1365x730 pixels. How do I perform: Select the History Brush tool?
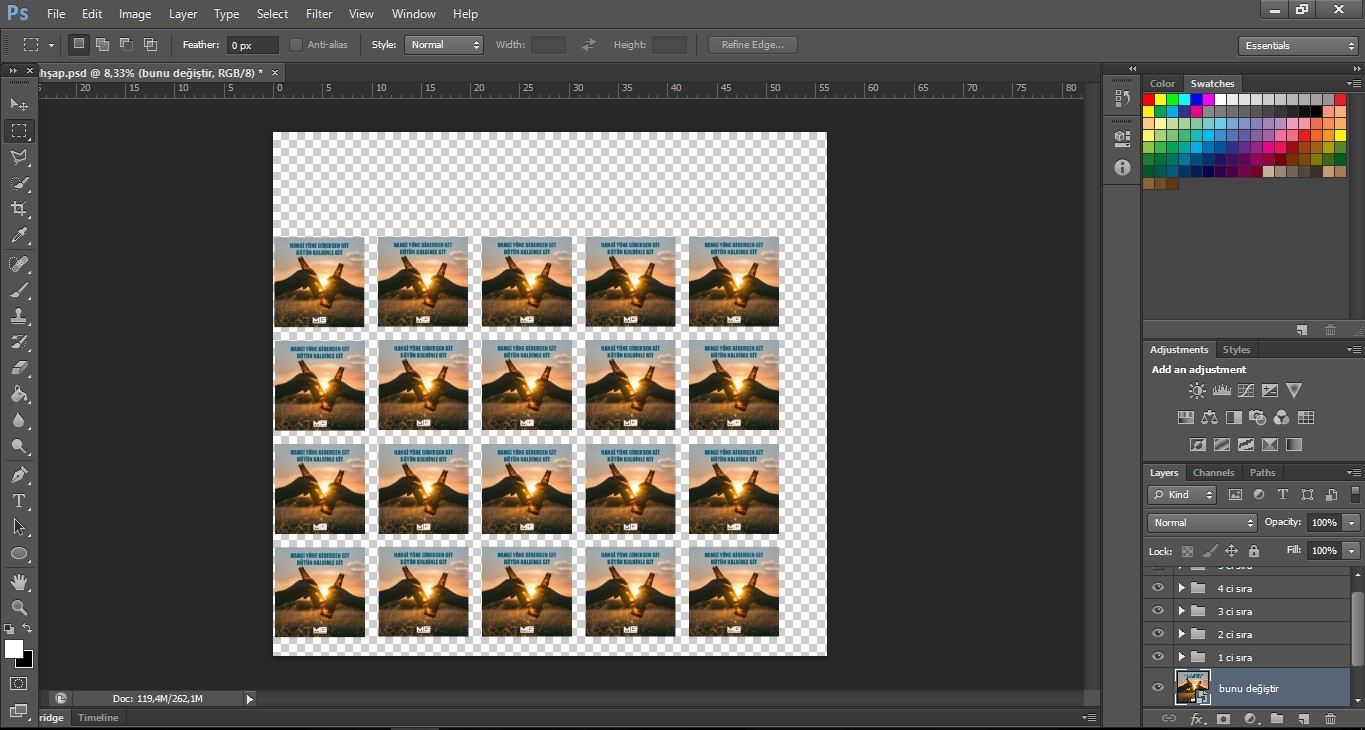click(x=19, y=342)
